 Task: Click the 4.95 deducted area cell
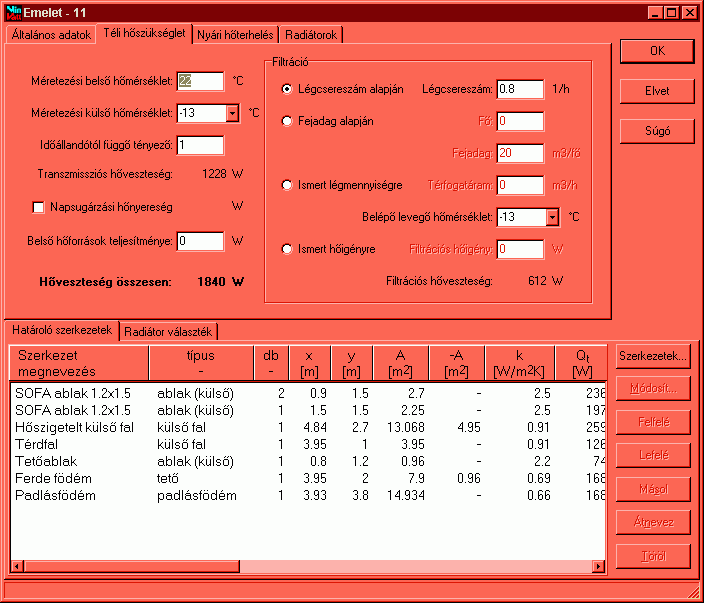click(x=469, y=427)
